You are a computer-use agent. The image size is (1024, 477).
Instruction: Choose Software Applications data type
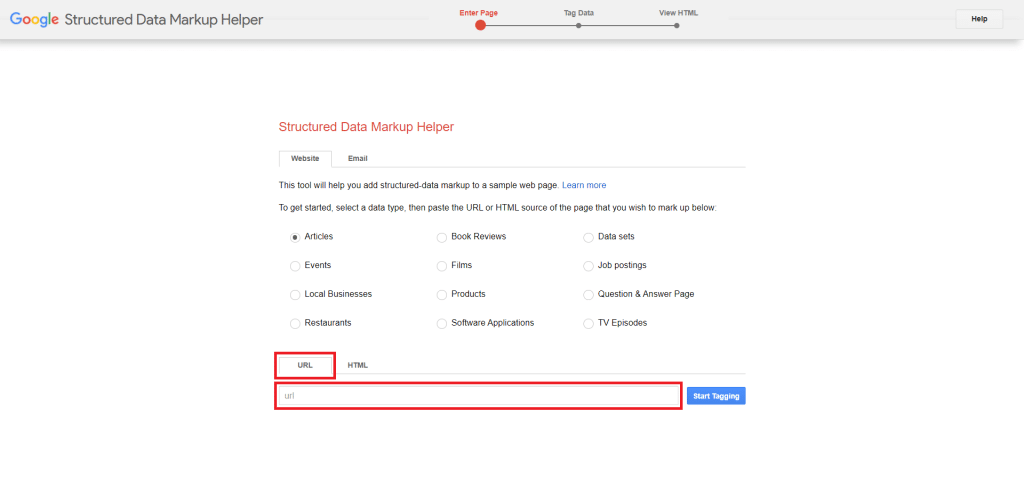click(441, 323)
